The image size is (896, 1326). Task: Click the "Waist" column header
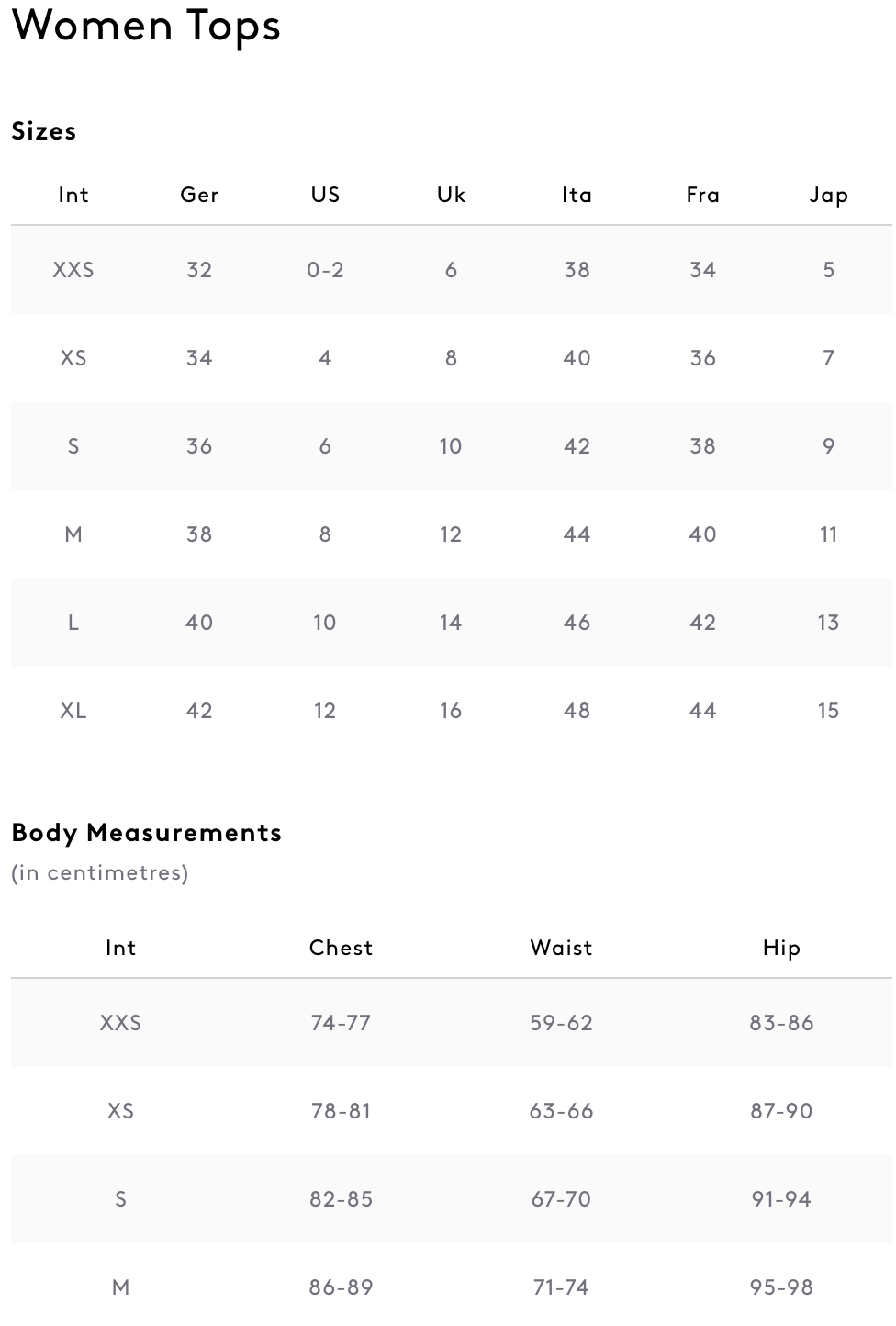561,948
